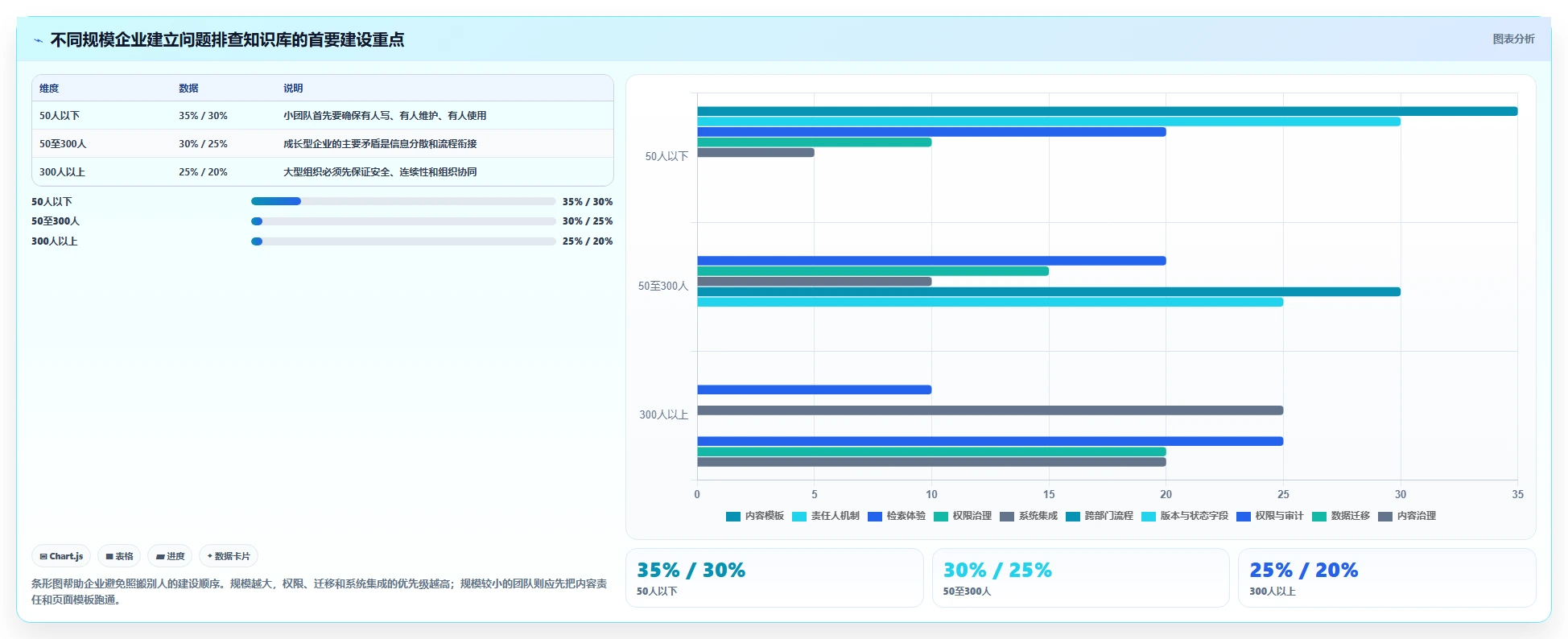
Task: Click the 内容治理 bar in the 300人以上 group
Action: tap(931, 462)
